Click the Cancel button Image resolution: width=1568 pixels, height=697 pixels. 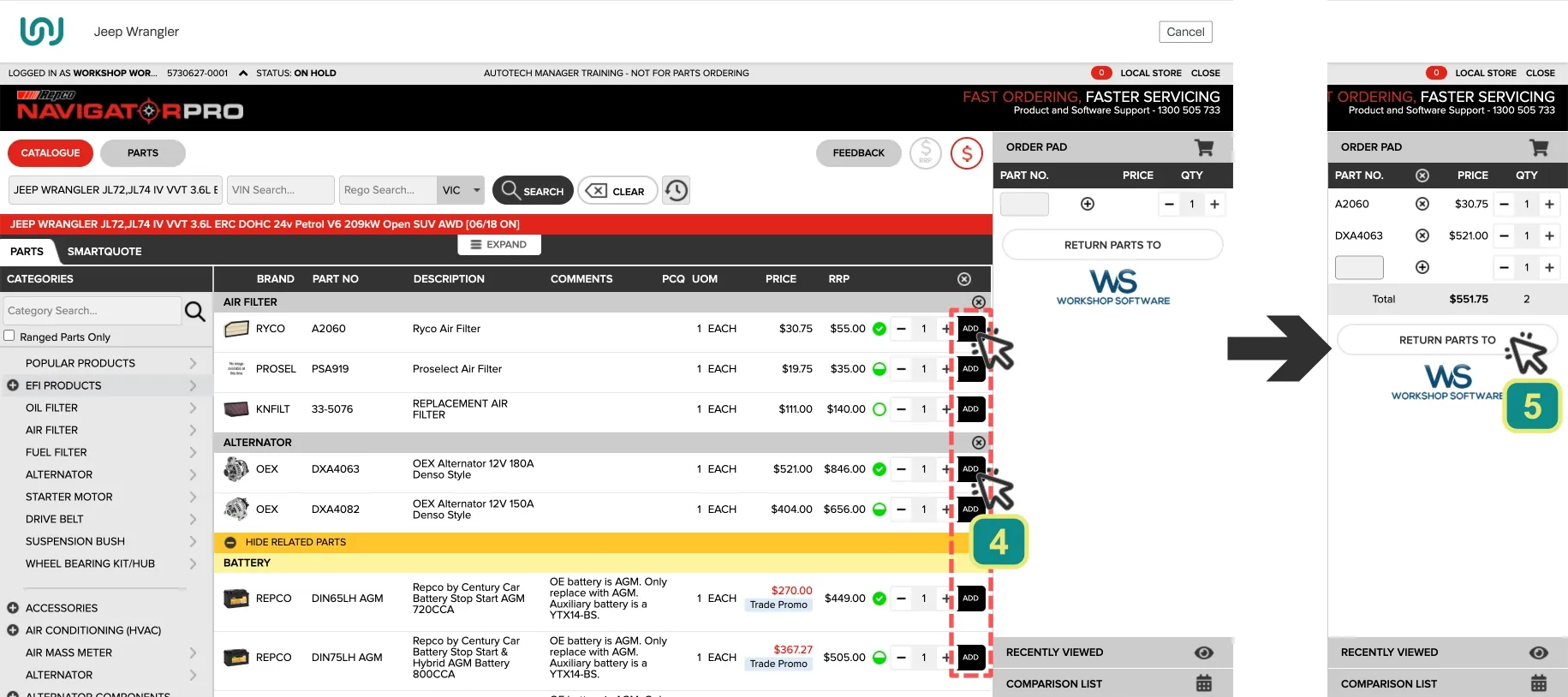(1185, 32)
